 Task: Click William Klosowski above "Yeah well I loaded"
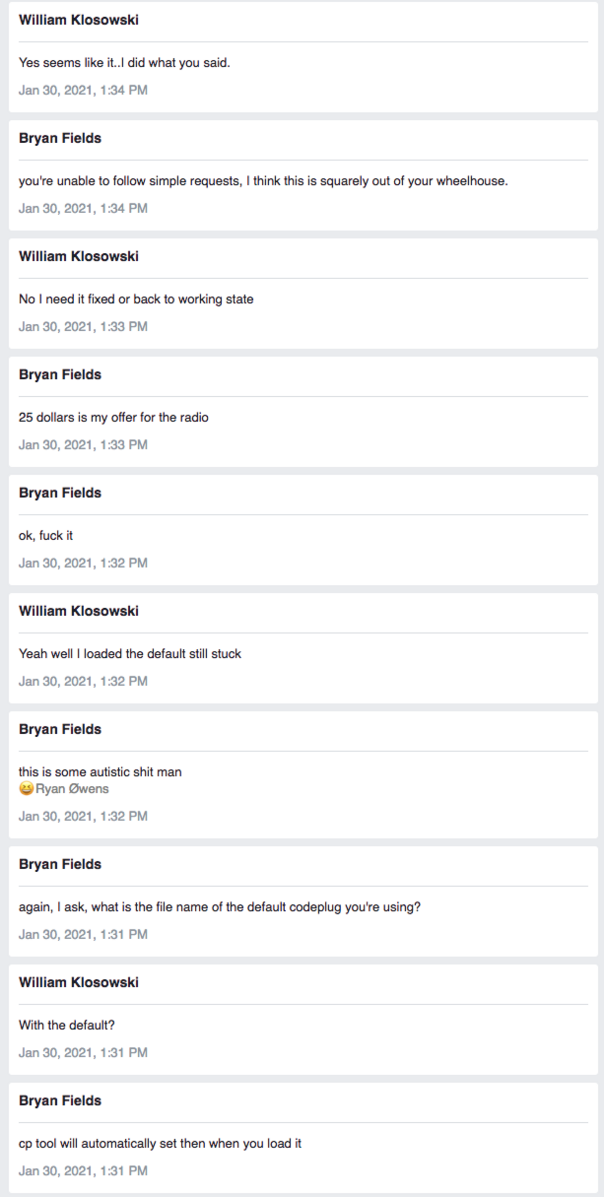(x=79, y=611)
